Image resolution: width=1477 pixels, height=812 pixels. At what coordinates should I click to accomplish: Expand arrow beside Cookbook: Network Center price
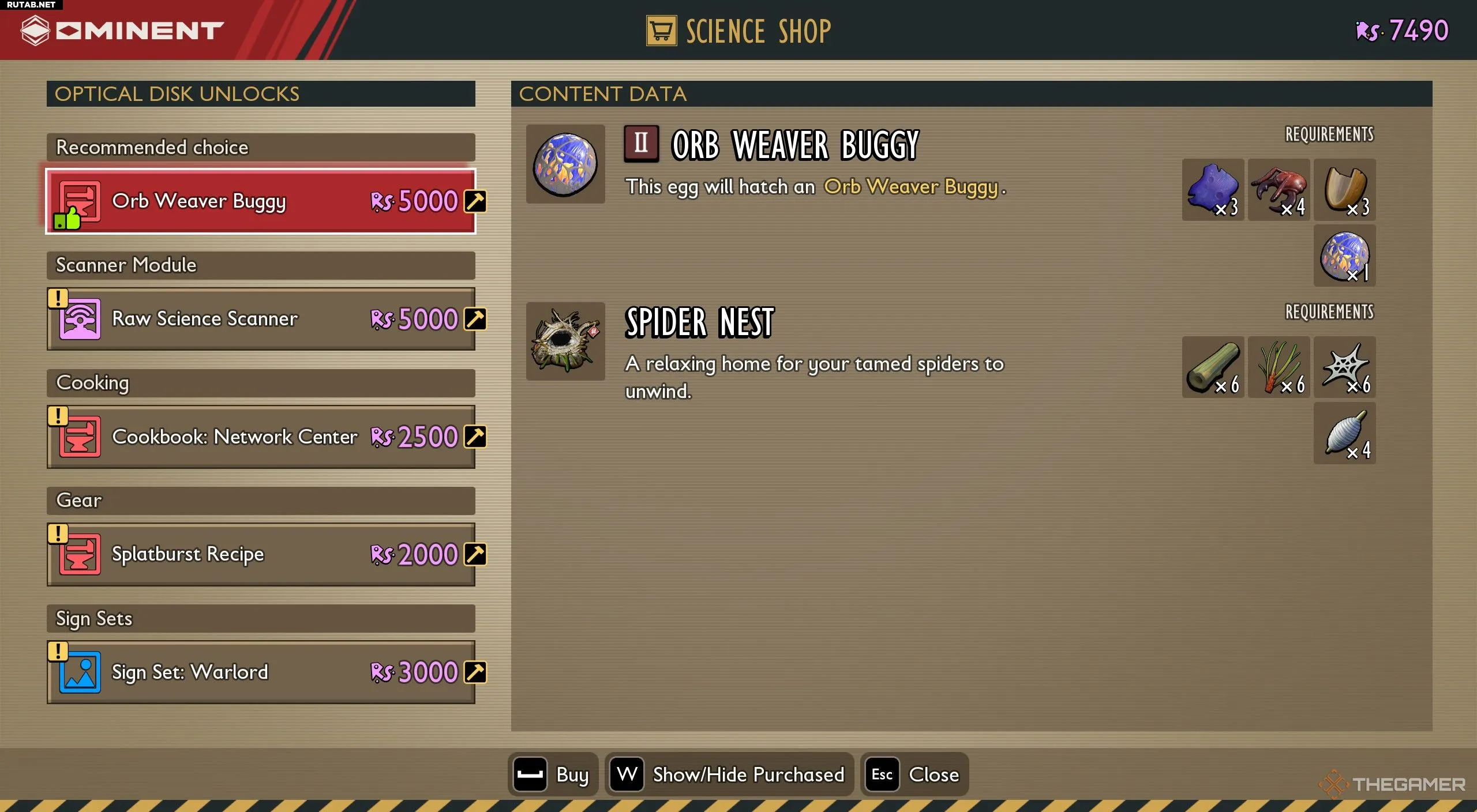[x=475, y=437]
